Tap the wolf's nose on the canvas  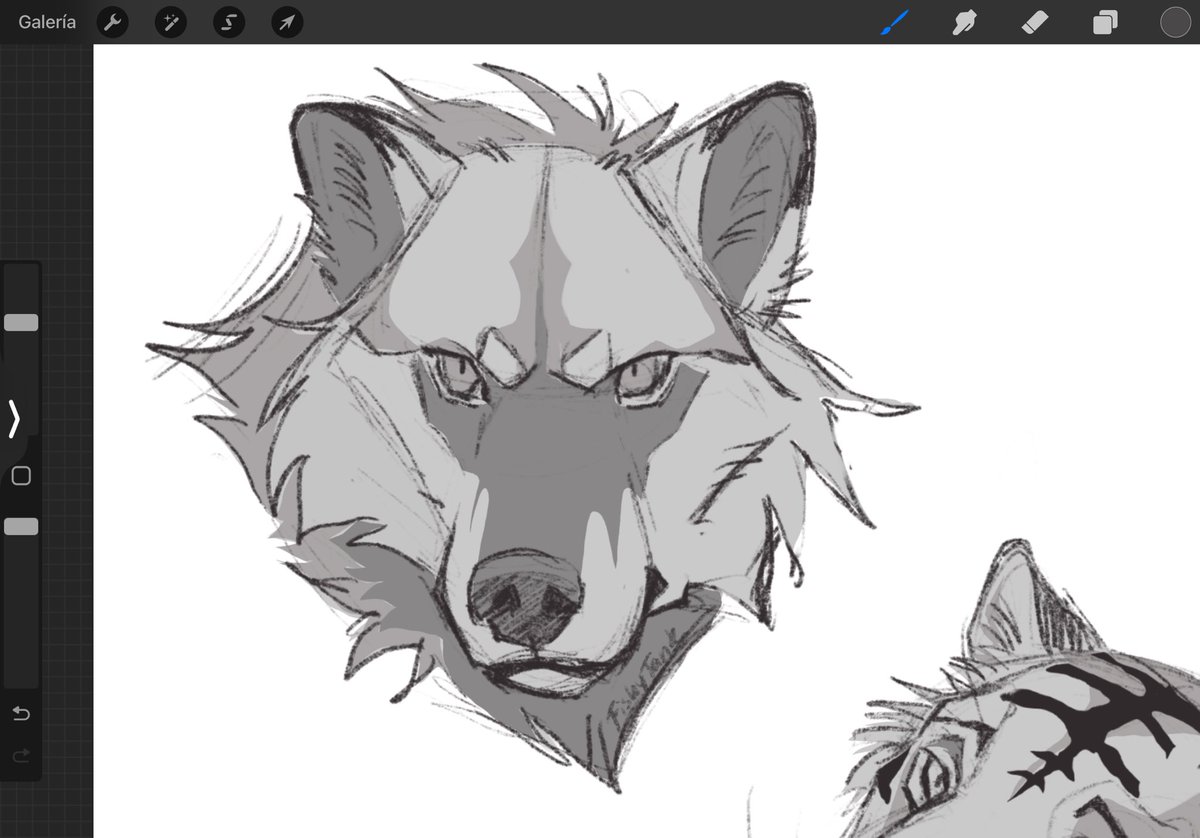(x=526, y=596)
